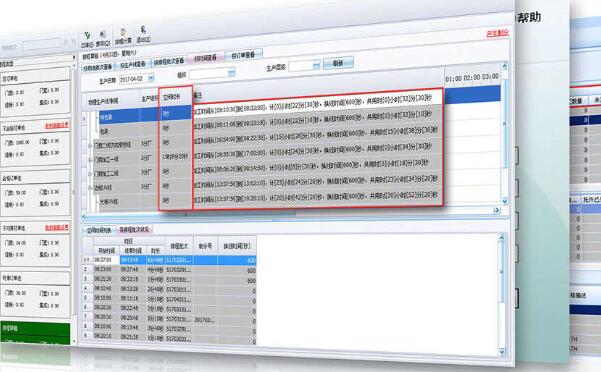The image size is (601, 372).
Task: Open the production date 2017-04-02 dropdown
Action: 151,78
